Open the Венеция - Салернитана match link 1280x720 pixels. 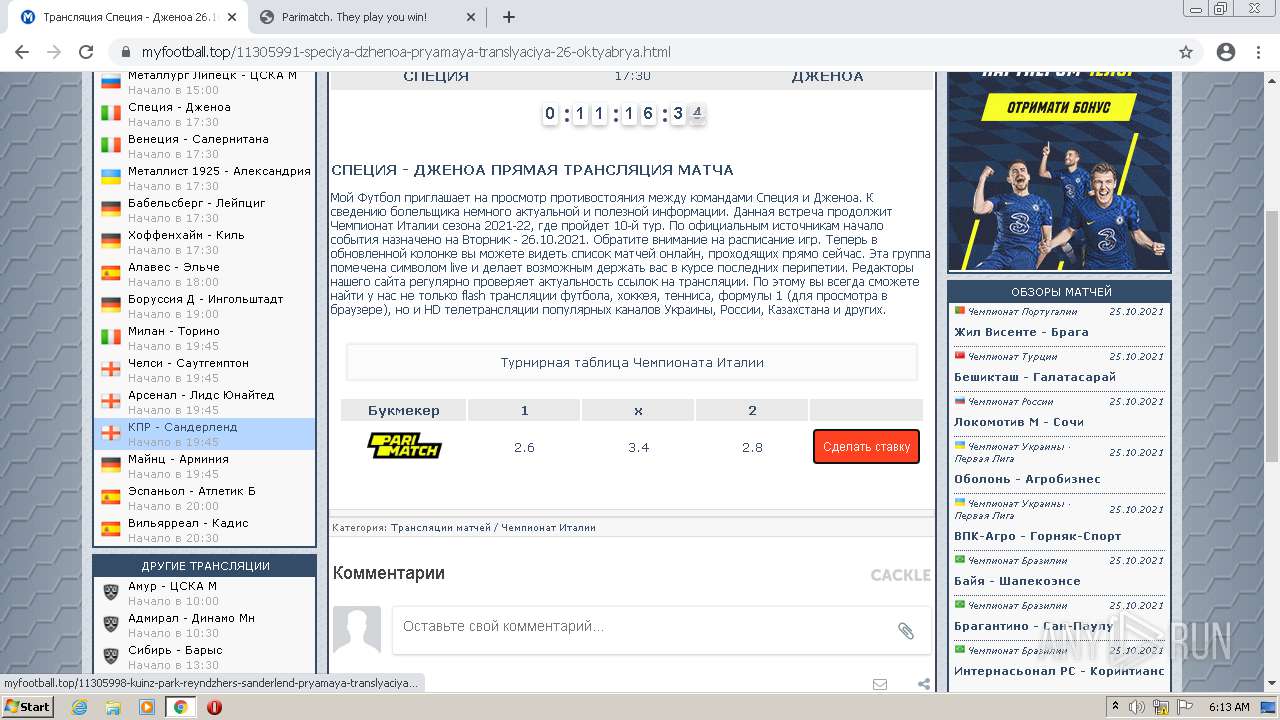click(198, 139)
